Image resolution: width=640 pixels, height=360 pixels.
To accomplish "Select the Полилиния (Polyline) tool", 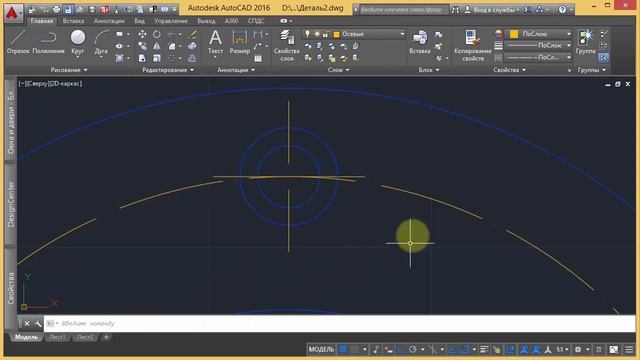I will point(48,42).
